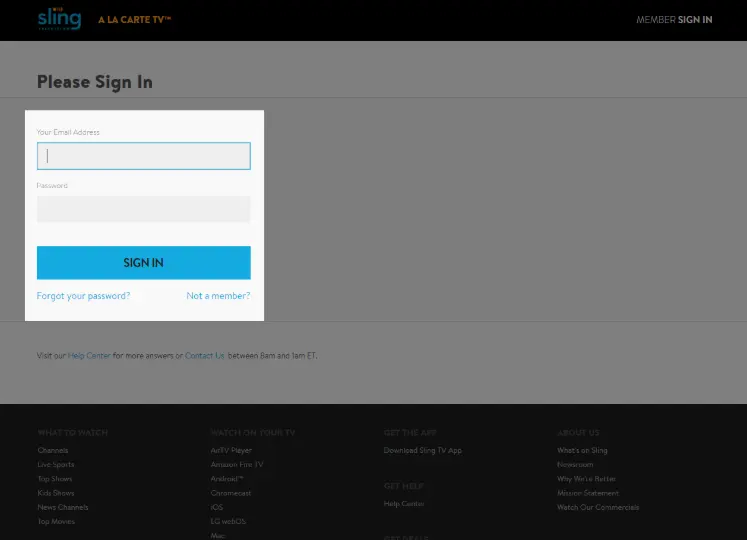Open the Why We're Better footer link
This screenshot has width=747, height=540.
click(x=586, y=479)
